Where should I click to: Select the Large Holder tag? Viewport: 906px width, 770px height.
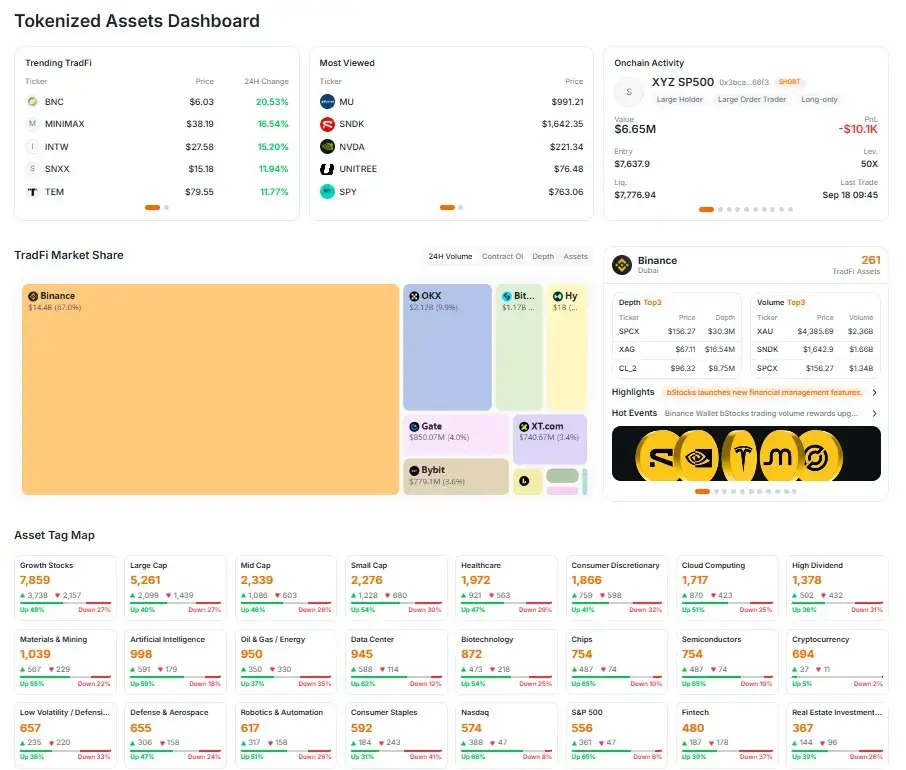[680, 99]
